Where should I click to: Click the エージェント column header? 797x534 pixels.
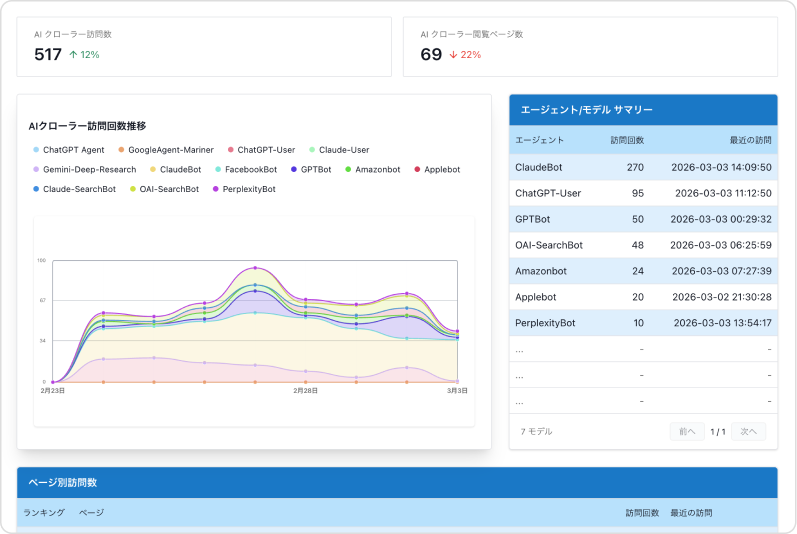click(x=540, y=140)
